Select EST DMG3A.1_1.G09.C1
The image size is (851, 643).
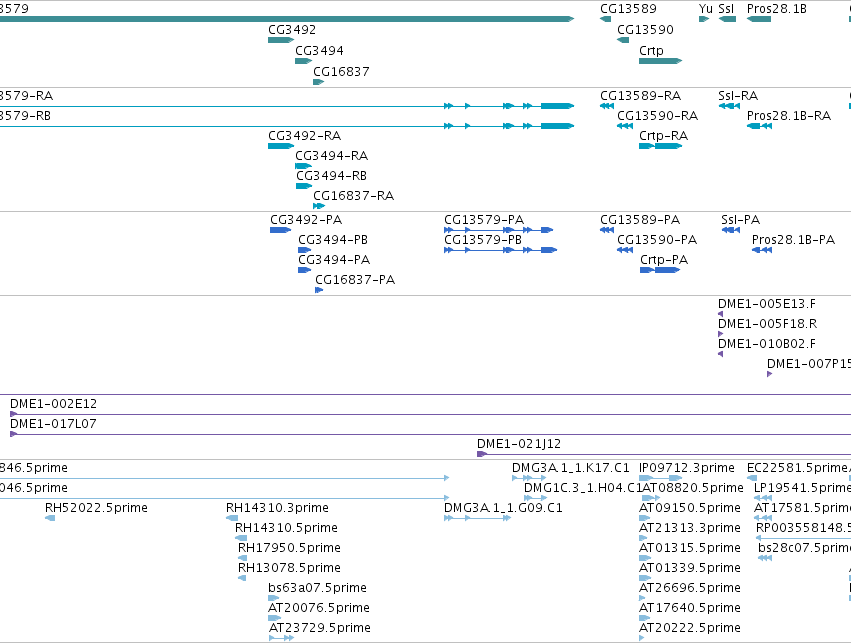478,518
